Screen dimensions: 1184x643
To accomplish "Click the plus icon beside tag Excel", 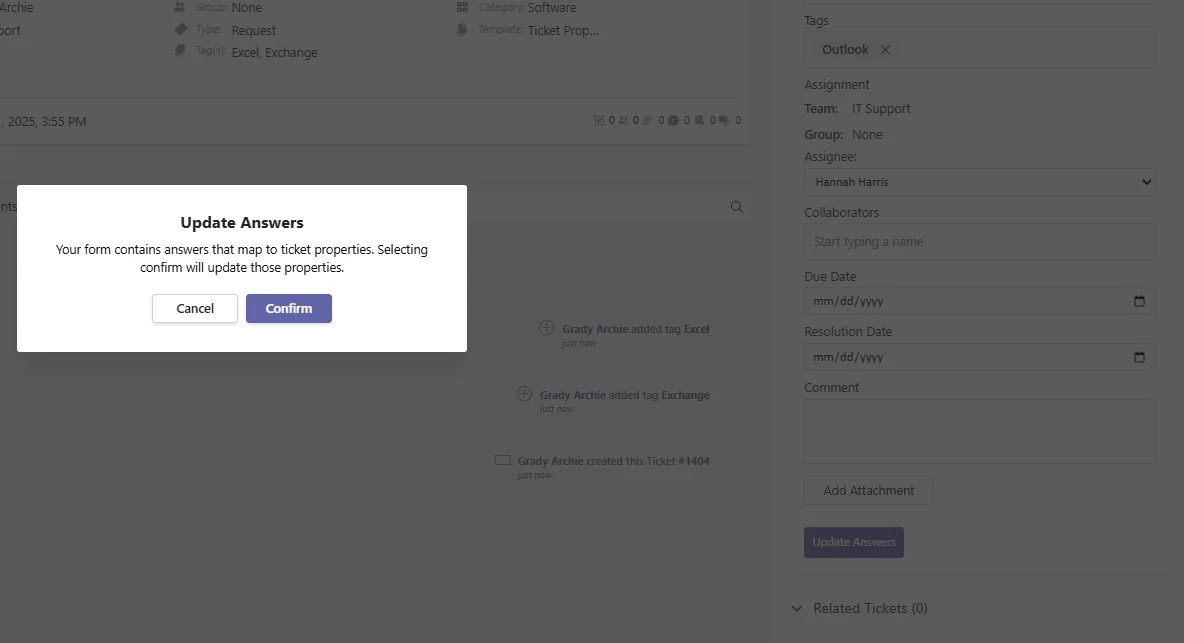I will [546, 328].
